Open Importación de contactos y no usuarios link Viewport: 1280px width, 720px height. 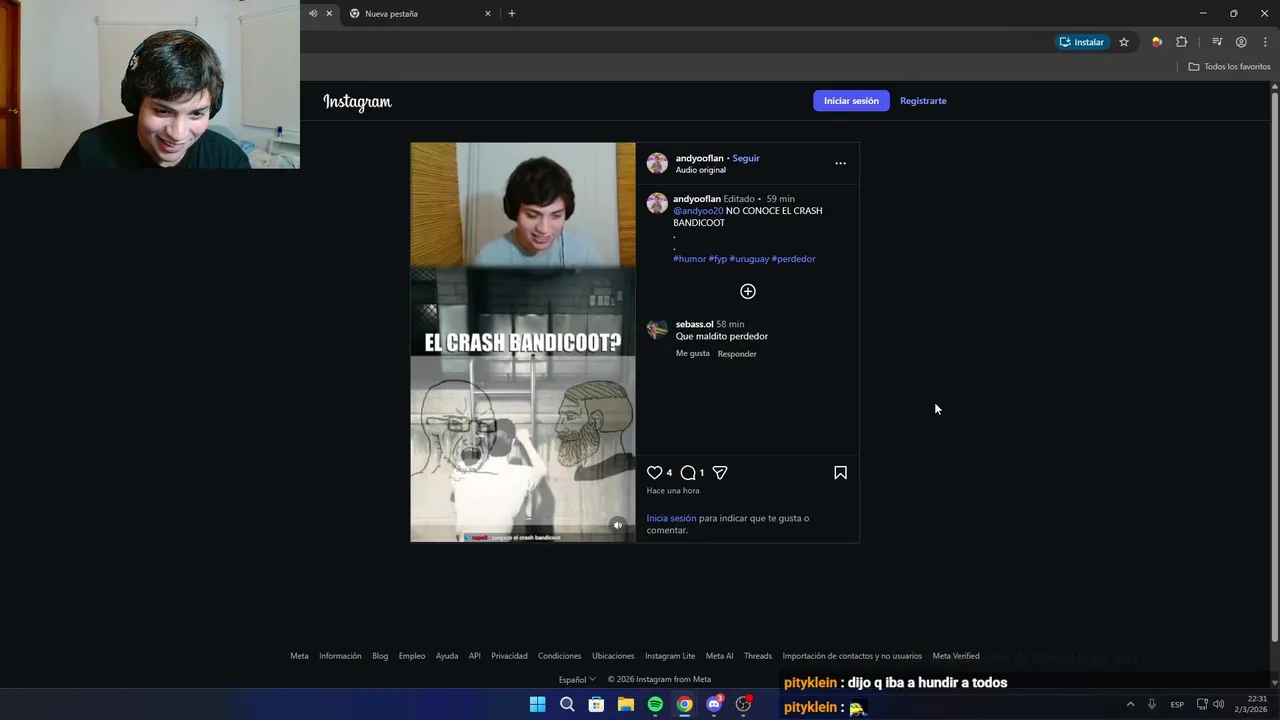pos(852,656)
